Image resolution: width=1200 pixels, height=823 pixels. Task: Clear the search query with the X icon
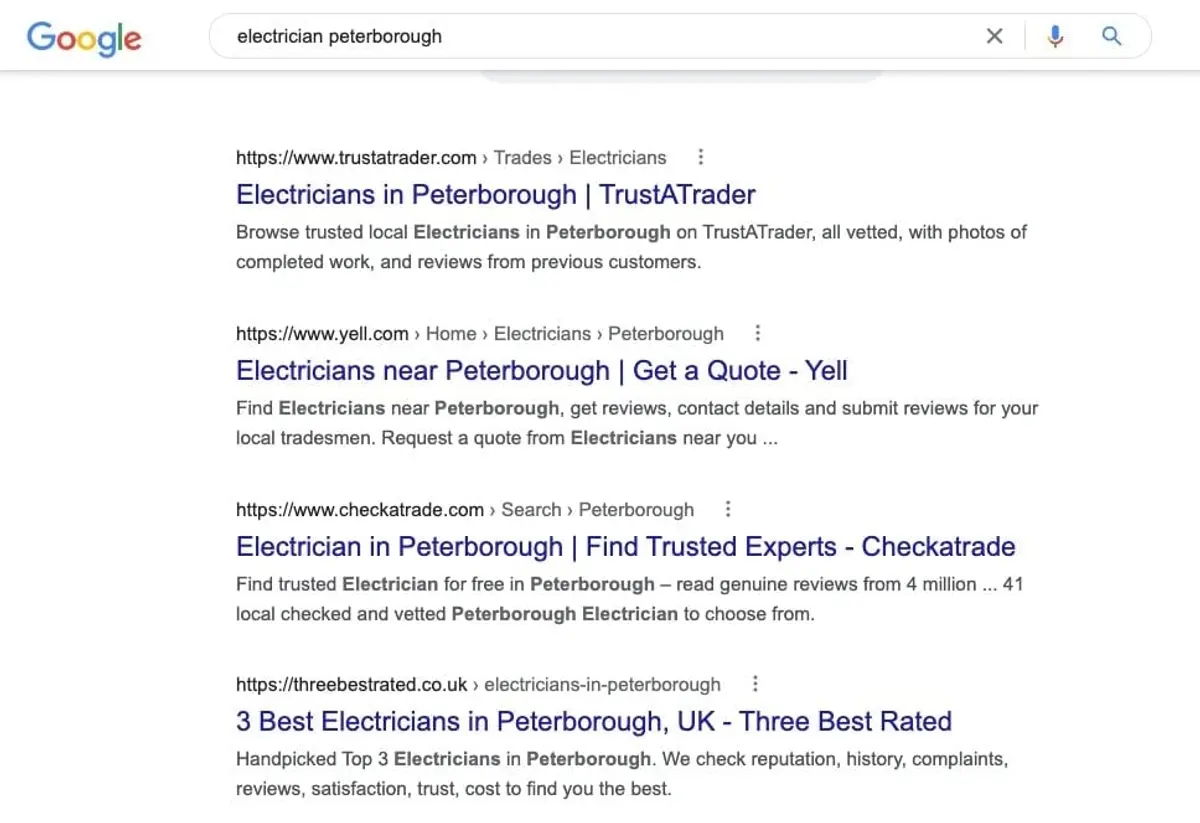(995, 36)
